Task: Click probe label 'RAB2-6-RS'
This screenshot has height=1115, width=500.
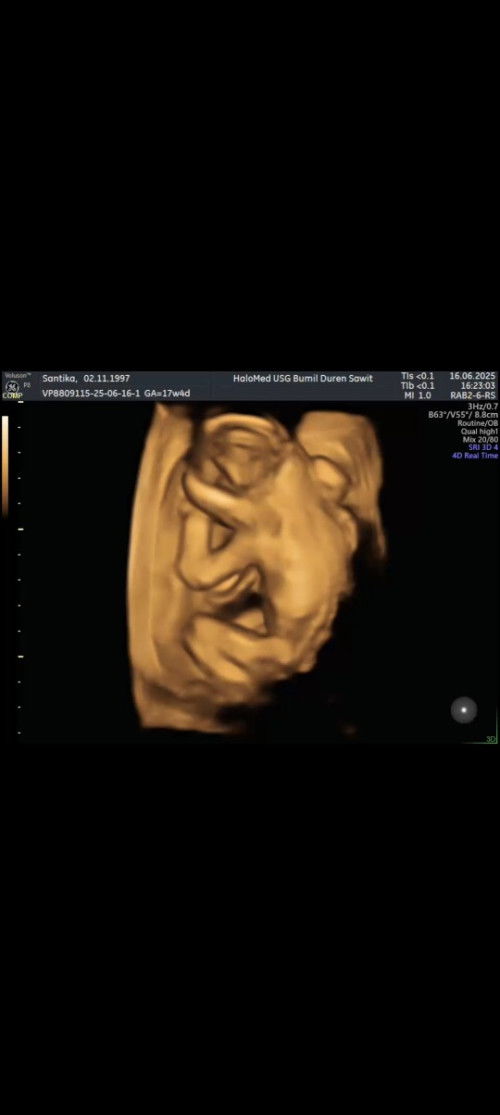Action: pyautogui.click(x=474, y=395)
